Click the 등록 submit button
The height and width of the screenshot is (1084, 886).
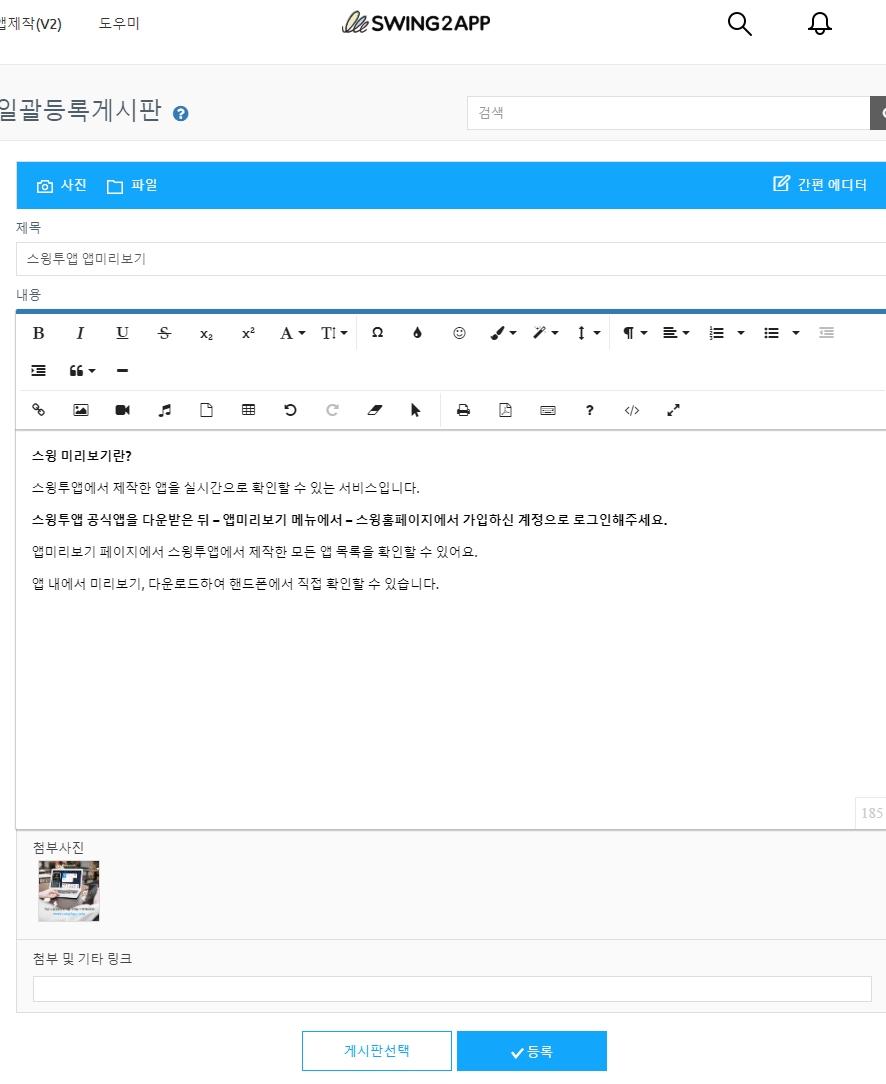531,1051
